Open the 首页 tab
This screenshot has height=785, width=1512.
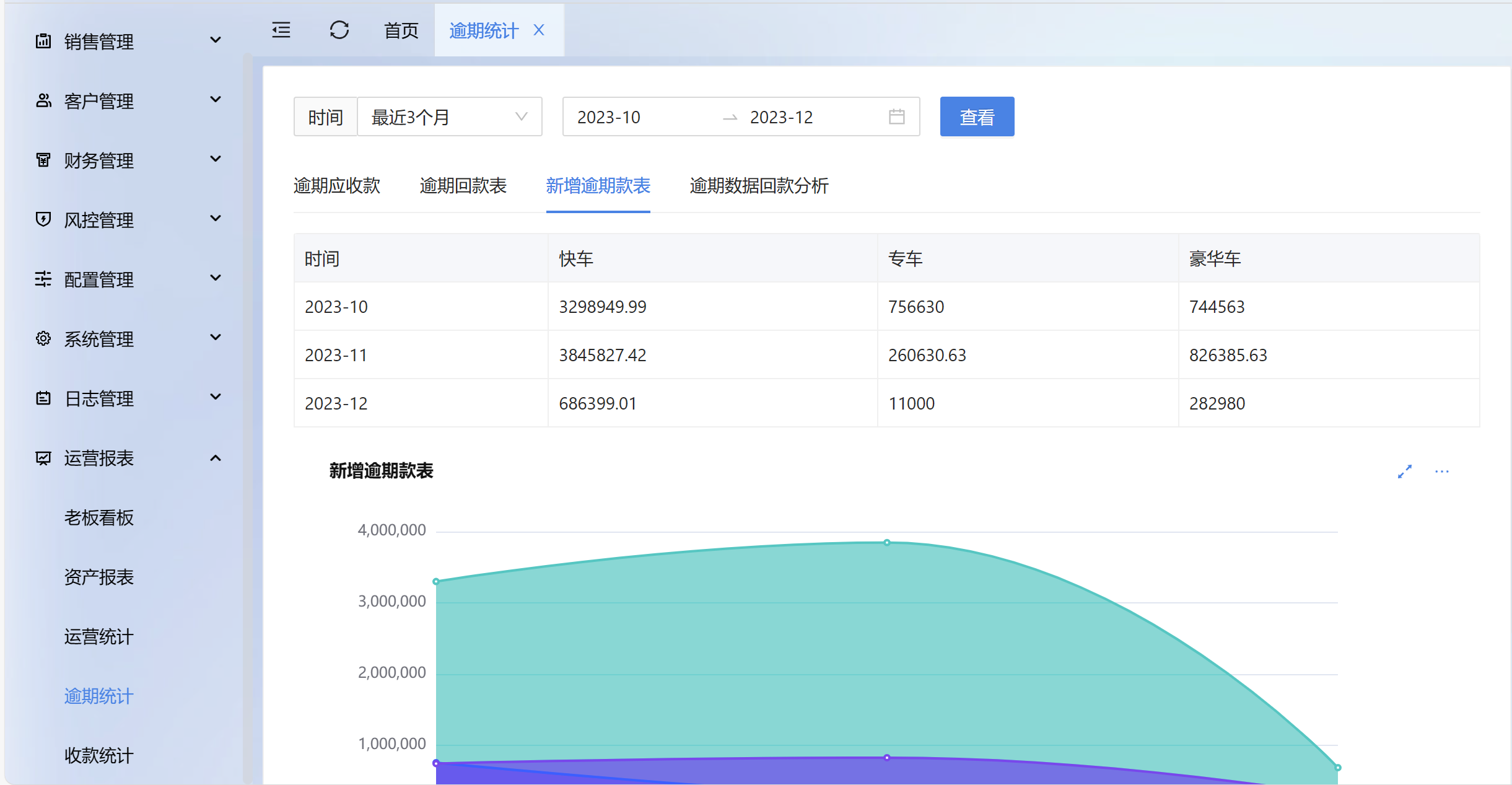401,30
